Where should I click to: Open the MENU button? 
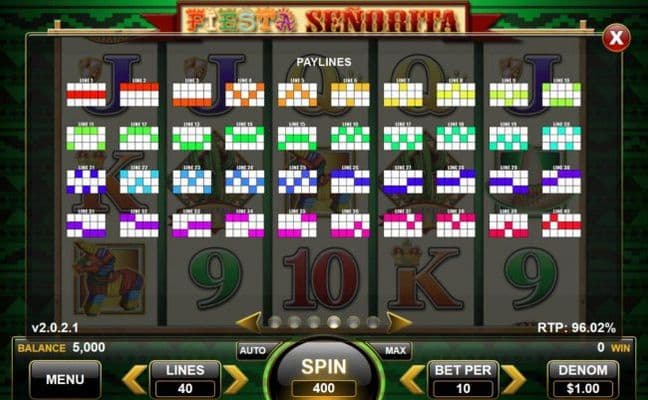pyautogui.click(x=65, y=379)
